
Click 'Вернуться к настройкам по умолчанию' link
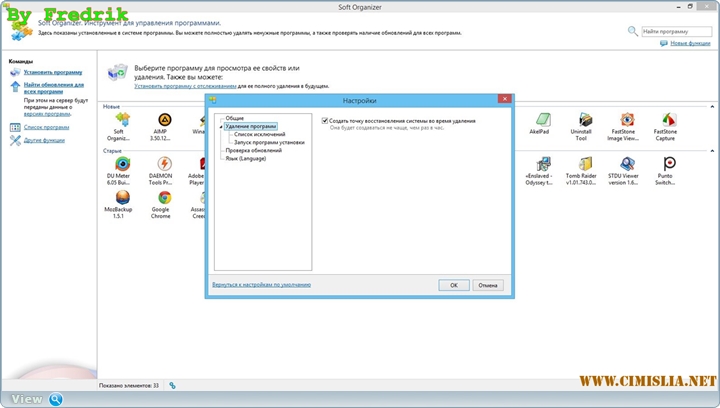261,285
